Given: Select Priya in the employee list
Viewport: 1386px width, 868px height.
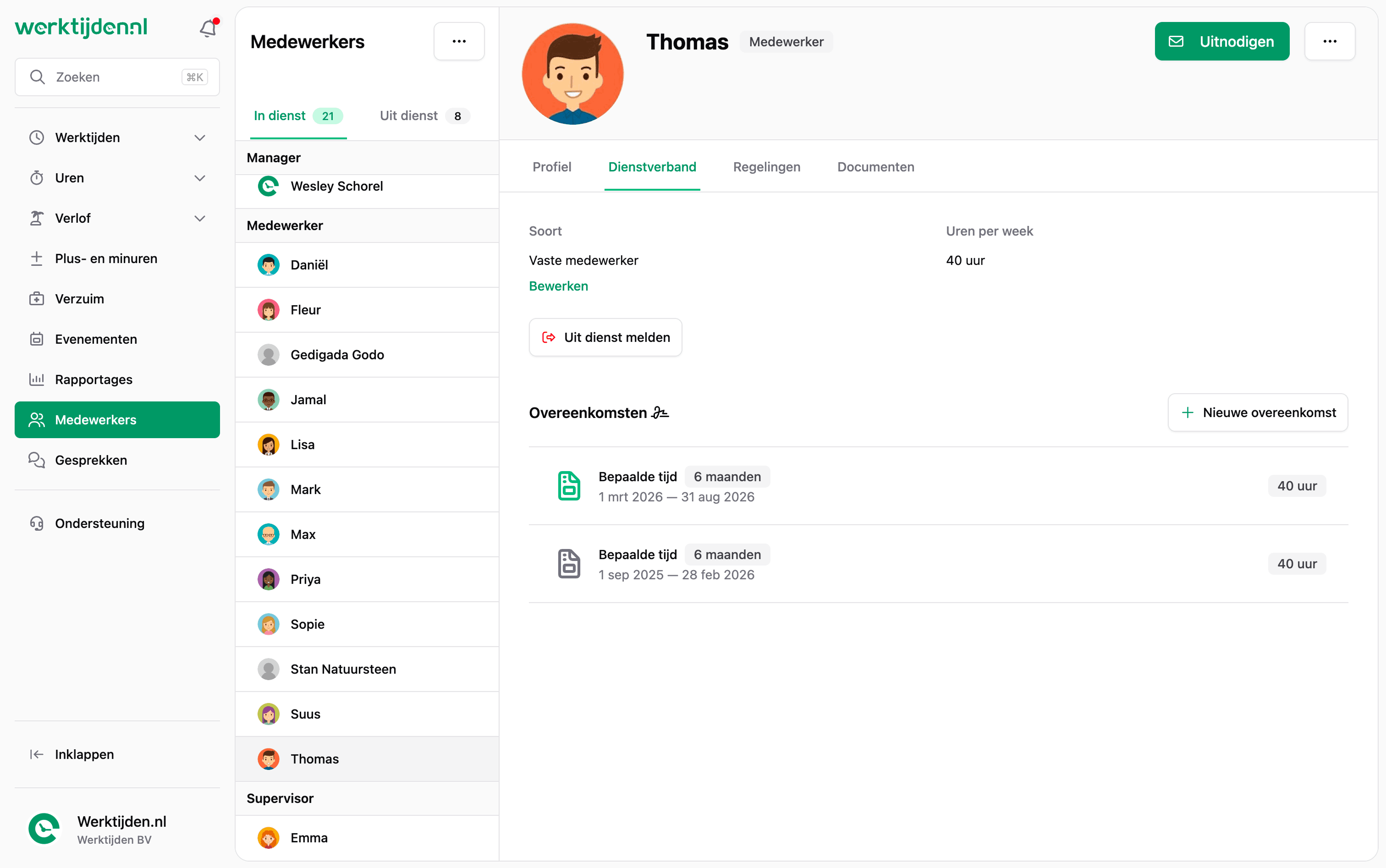Looking at the screenshot, I should pos(367,579).
